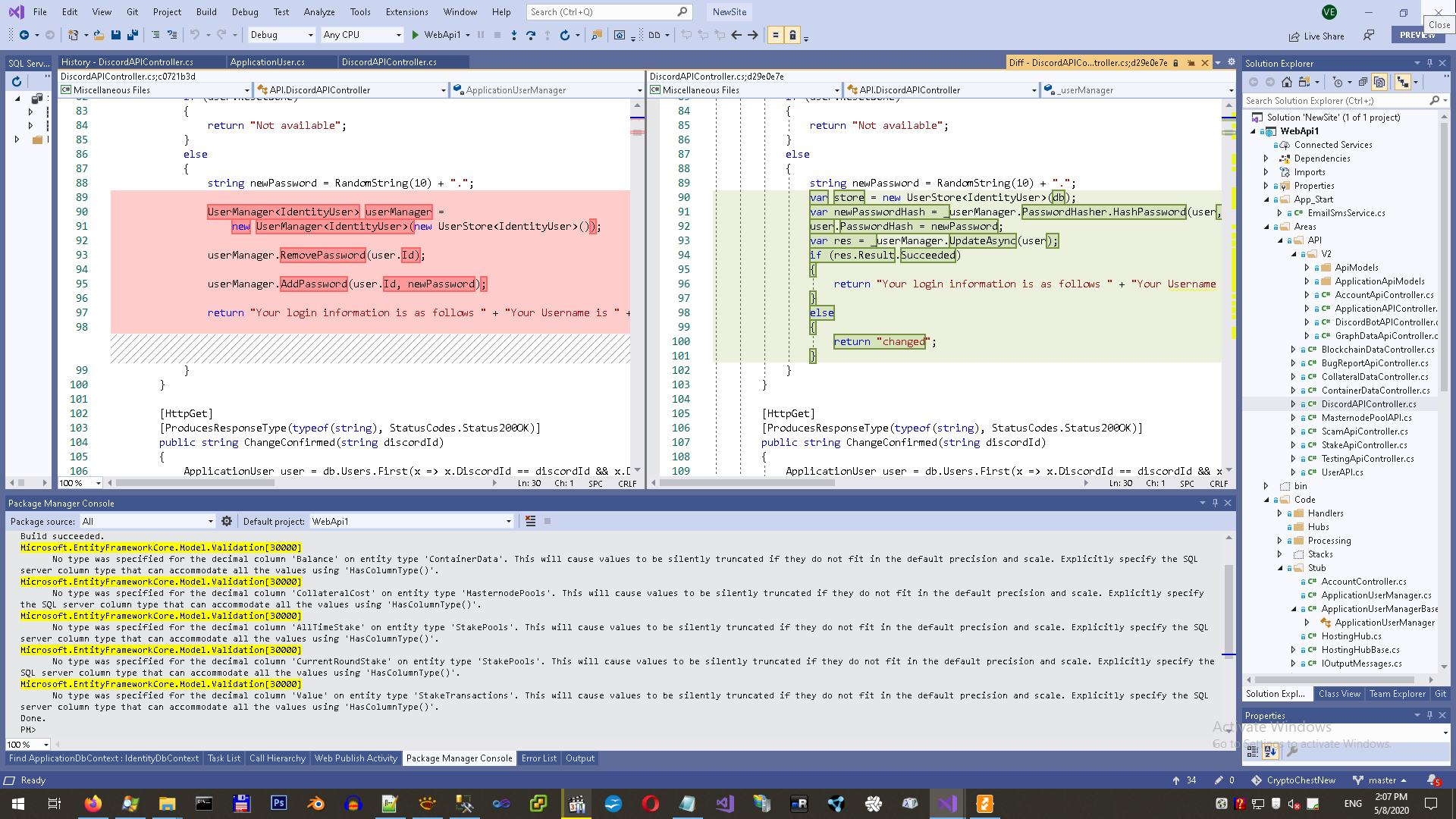Toggle the nested view button in Solution Explorer
This screenshot has height=819, width=1456.
[x=1403, y=82]
